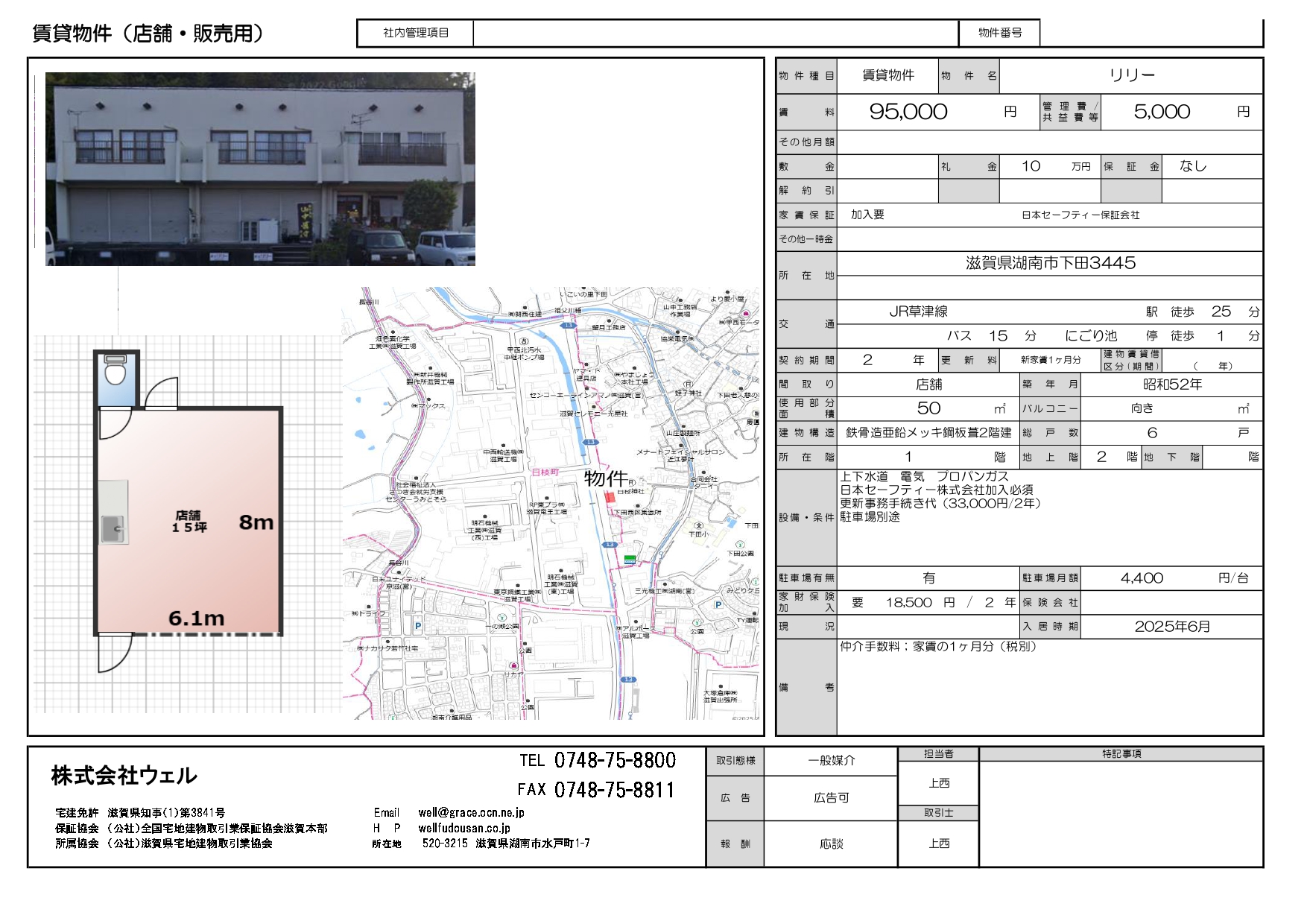The height and width of the screenshot is (924, 1307).
Task: Click the email address well@grace.ocn.ne.jp
Action: coord(471,812)
